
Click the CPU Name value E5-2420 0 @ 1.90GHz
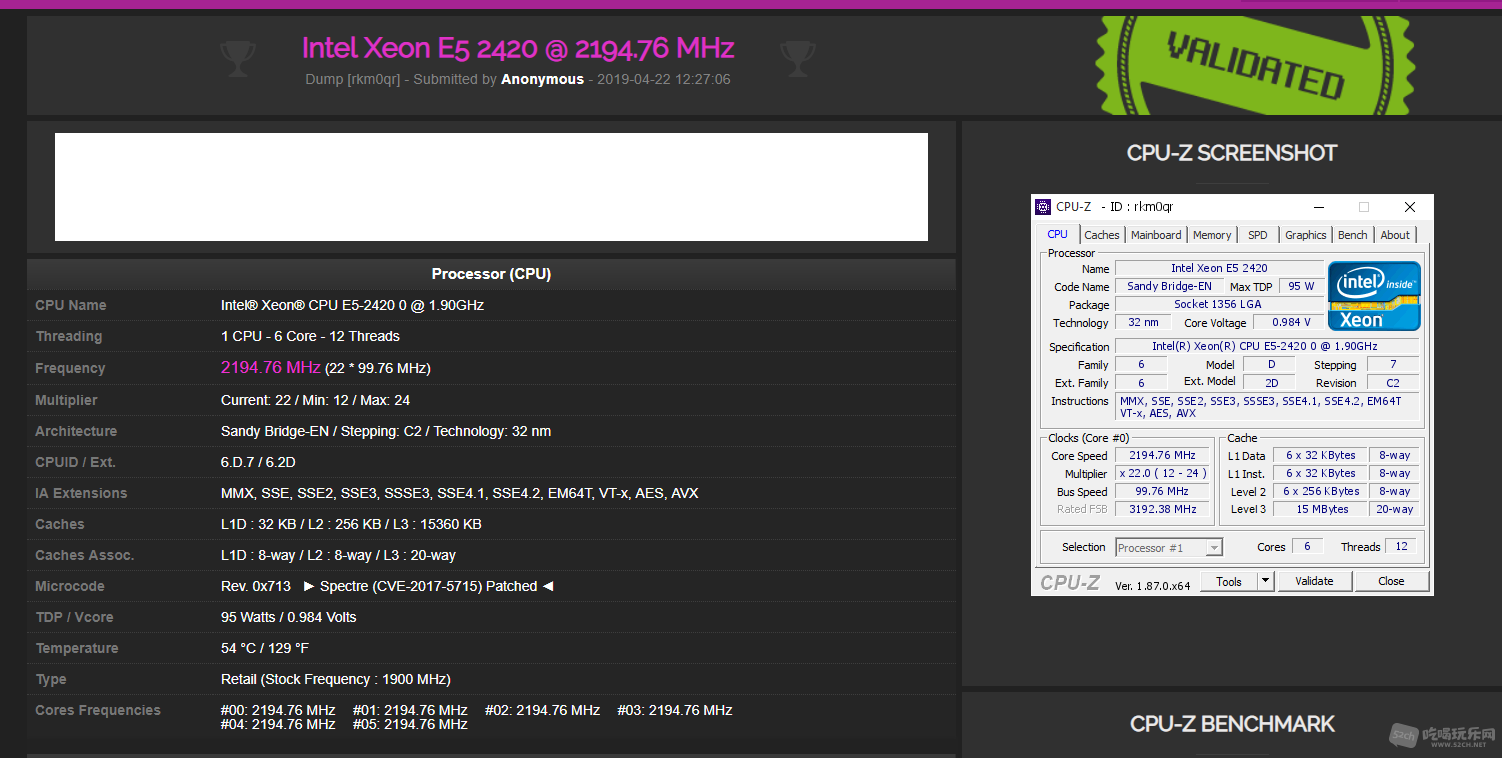(352, 305)
